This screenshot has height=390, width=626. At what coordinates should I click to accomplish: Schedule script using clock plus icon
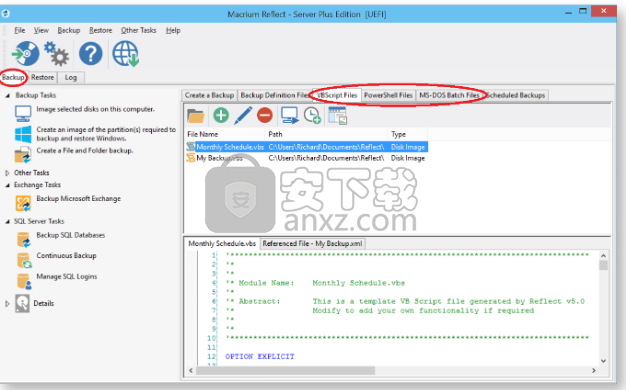[312, 115]
